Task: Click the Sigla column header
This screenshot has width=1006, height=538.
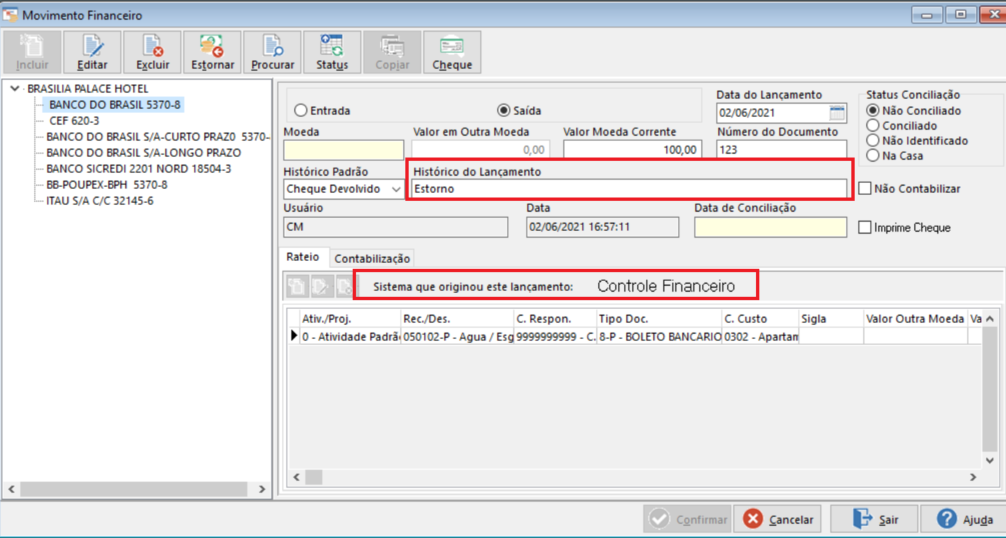Action: pos(831,319)
